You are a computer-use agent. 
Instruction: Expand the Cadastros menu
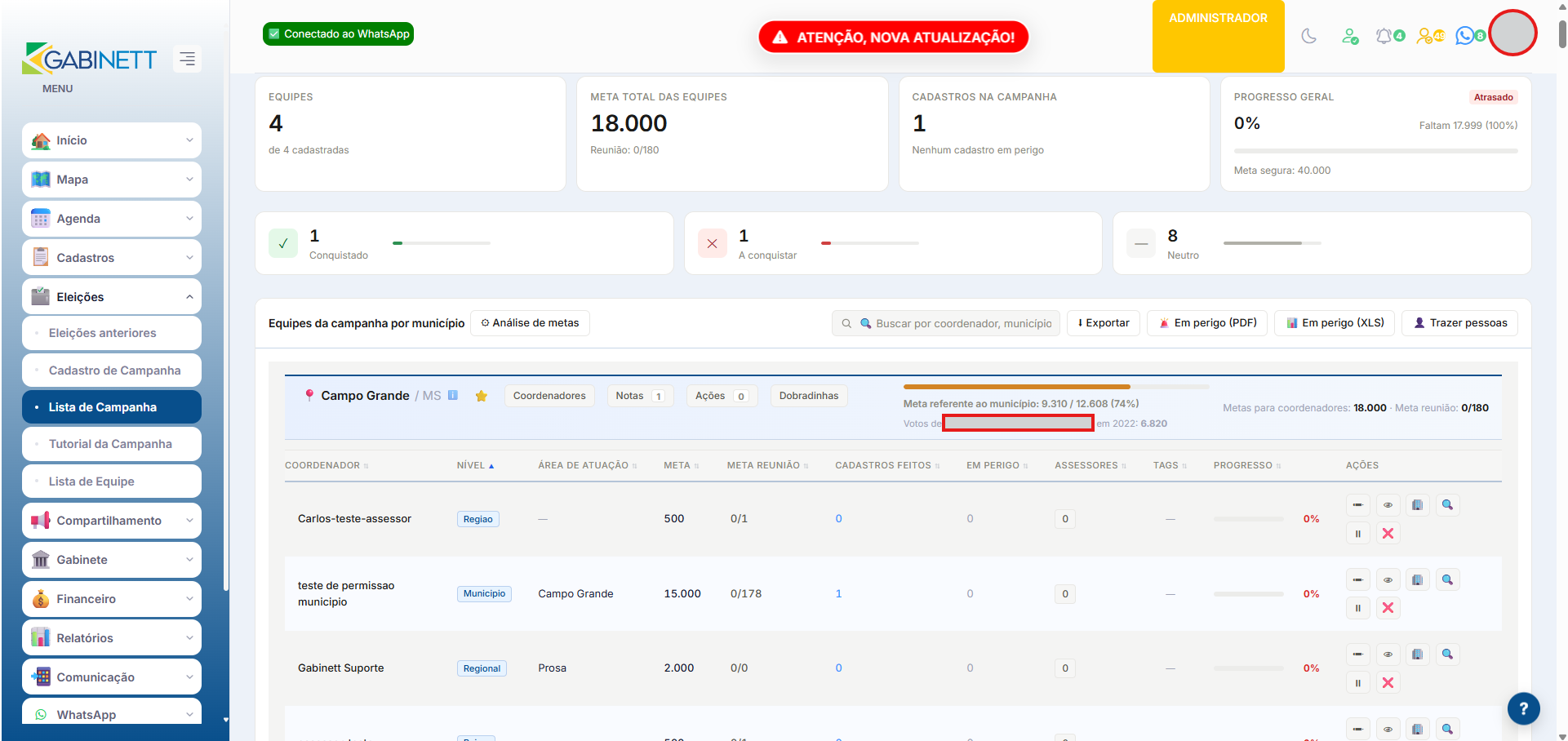(x=112, y=258)
